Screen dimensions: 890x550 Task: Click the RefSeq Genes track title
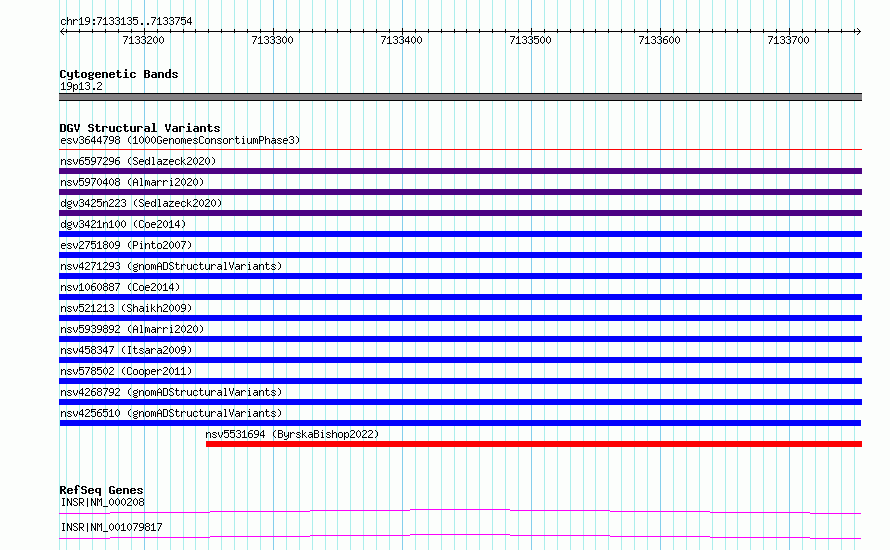pyautogui.click(x=101, y=490)
